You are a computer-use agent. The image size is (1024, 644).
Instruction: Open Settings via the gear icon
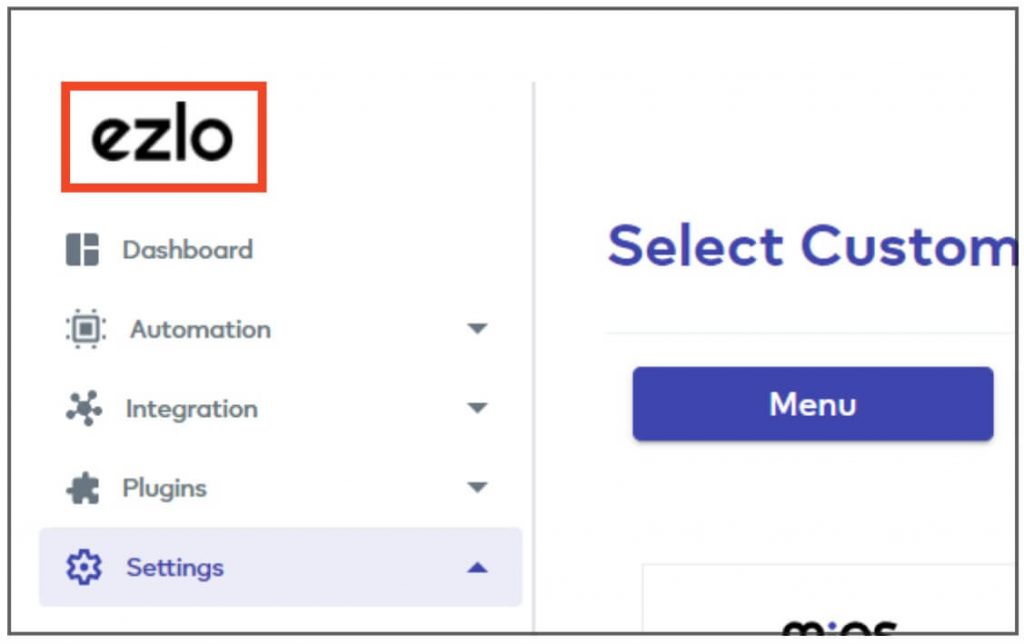[85, 567]
